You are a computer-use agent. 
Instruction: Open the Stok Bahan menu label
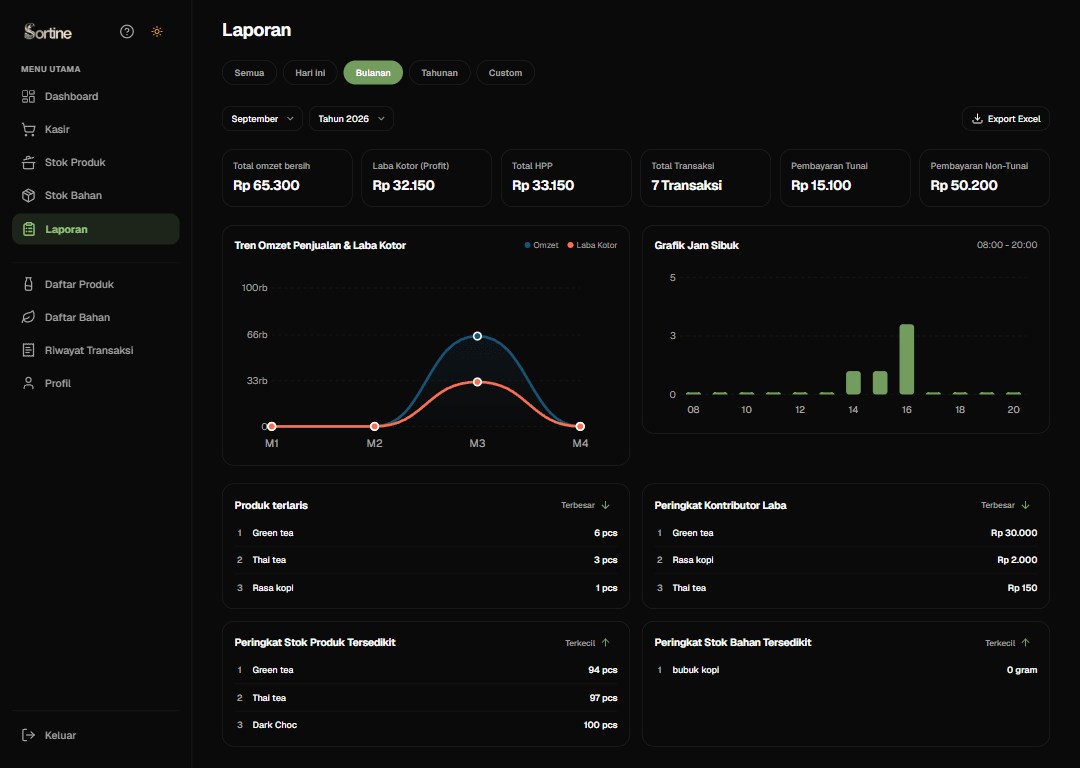73,196
